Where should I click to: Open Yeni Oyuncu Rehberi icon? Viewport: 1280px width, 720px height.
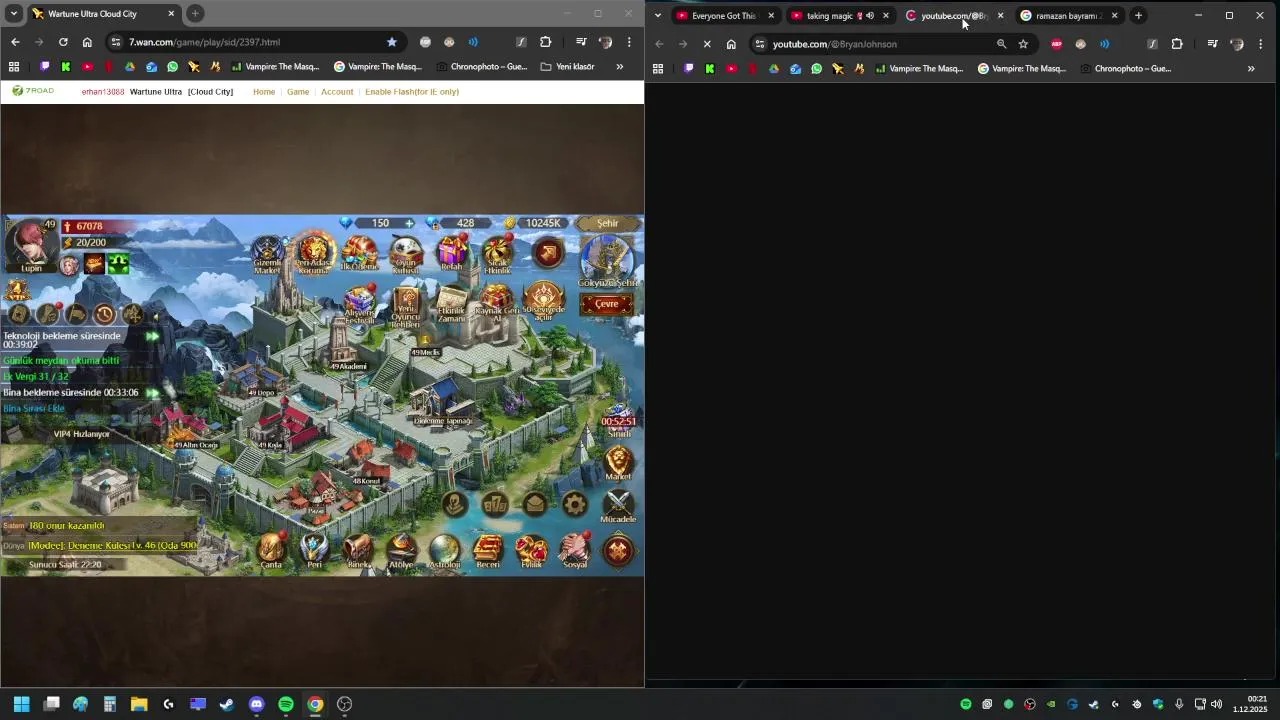point(406,307)
